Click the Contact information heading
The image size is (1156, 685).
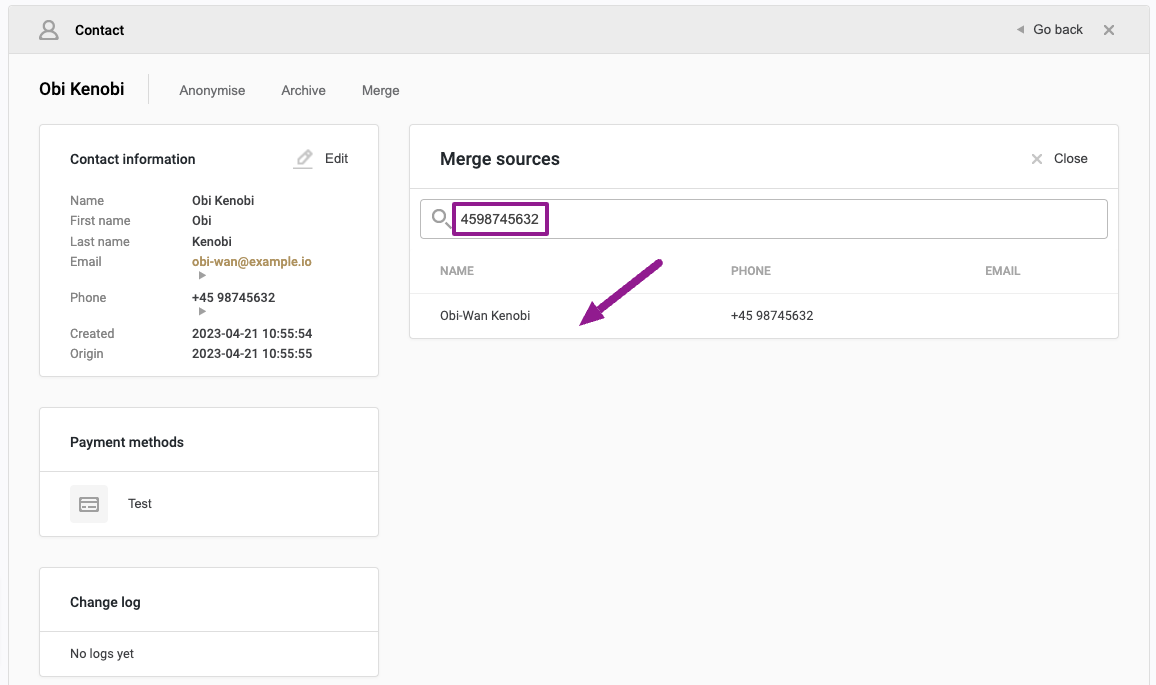point(133,159)
